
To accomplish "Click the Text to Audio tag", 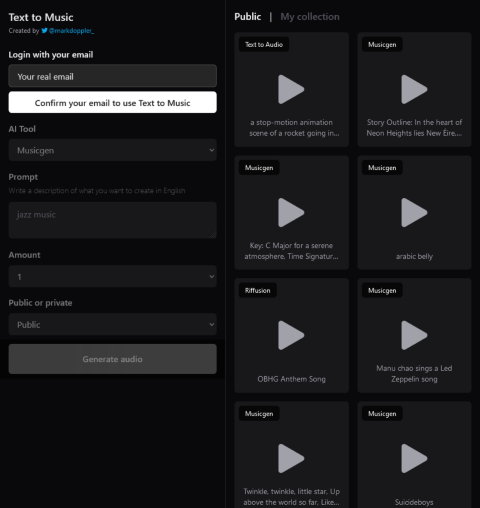I will [264, 44].
